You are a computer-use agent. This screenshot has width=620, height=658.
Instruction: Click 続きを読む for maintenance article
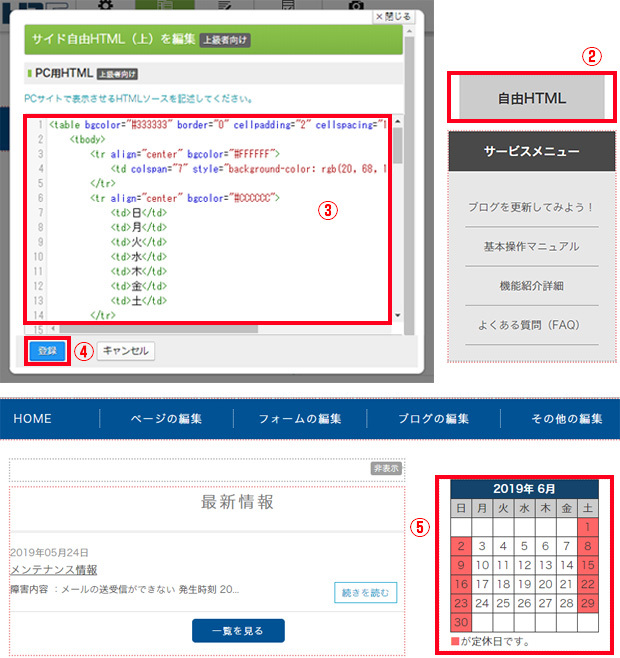tap(365, 593)
